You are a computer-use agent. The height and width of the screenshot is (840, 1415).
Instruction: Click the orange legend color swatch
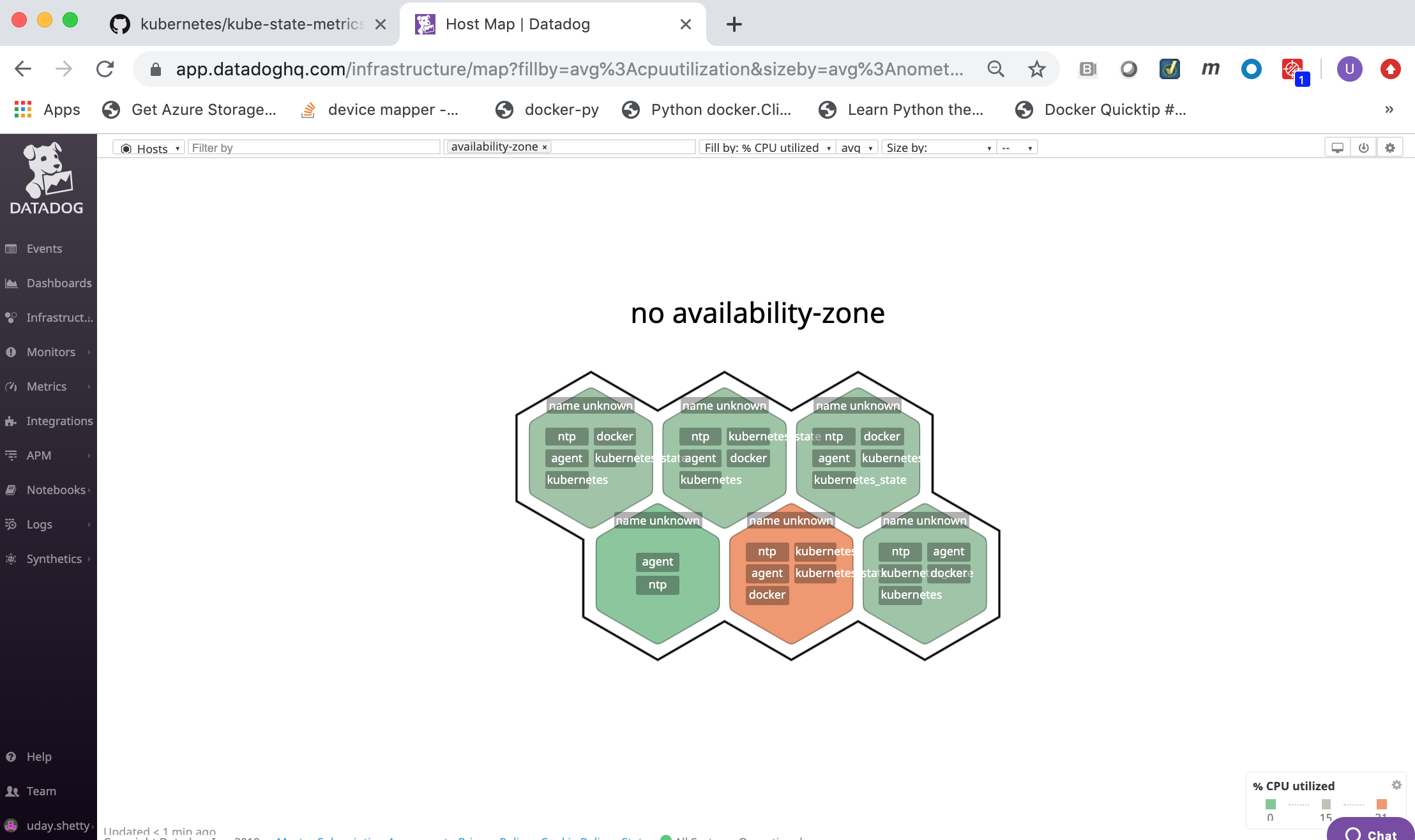[1382, 804]
